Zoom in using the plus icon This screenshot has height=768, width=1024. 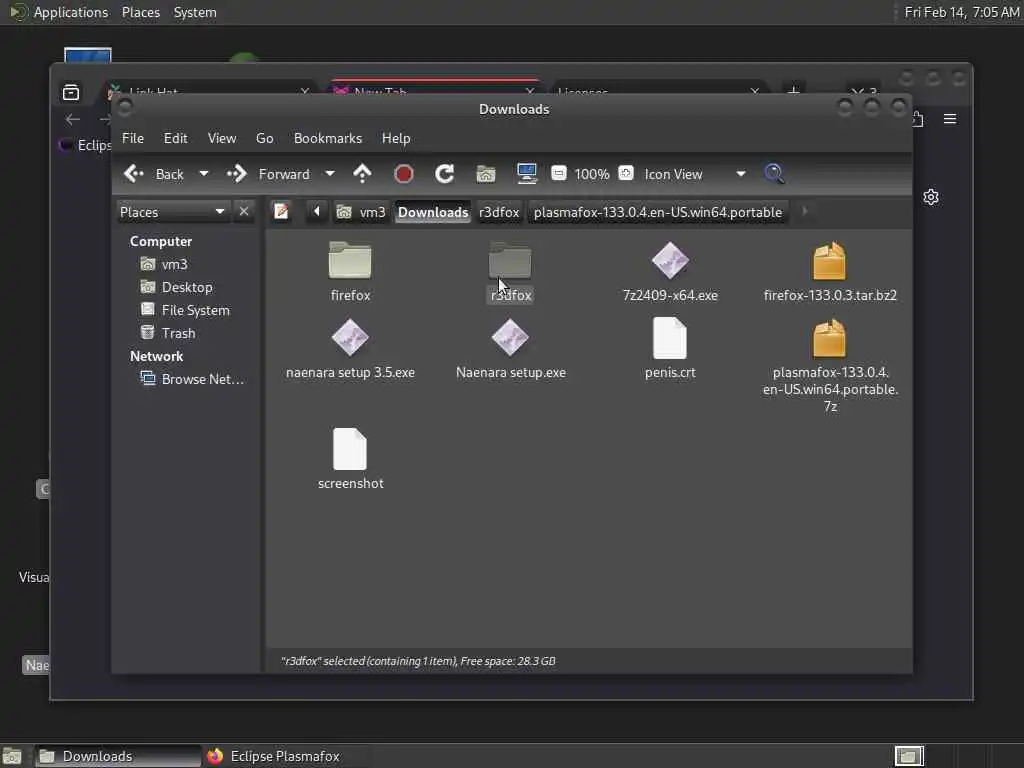click(626, 174)
